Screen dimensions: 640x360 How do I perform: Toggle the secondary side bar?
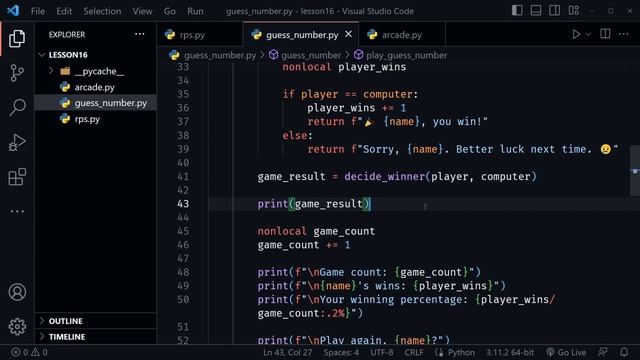pos(554,11)
